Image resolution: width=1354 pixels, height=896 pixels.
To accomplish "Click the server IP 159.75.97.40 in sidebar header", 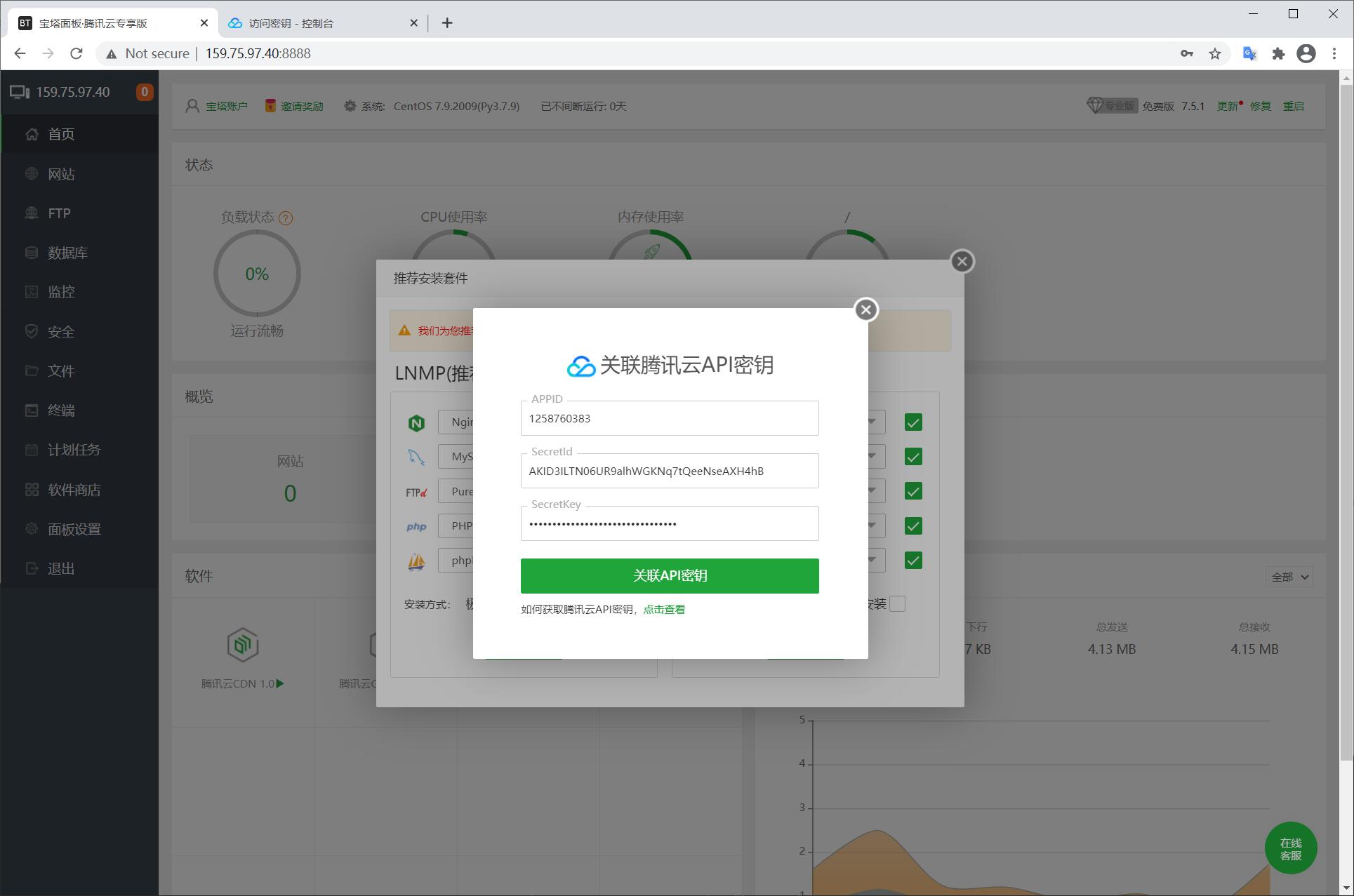I will (72, 92).
